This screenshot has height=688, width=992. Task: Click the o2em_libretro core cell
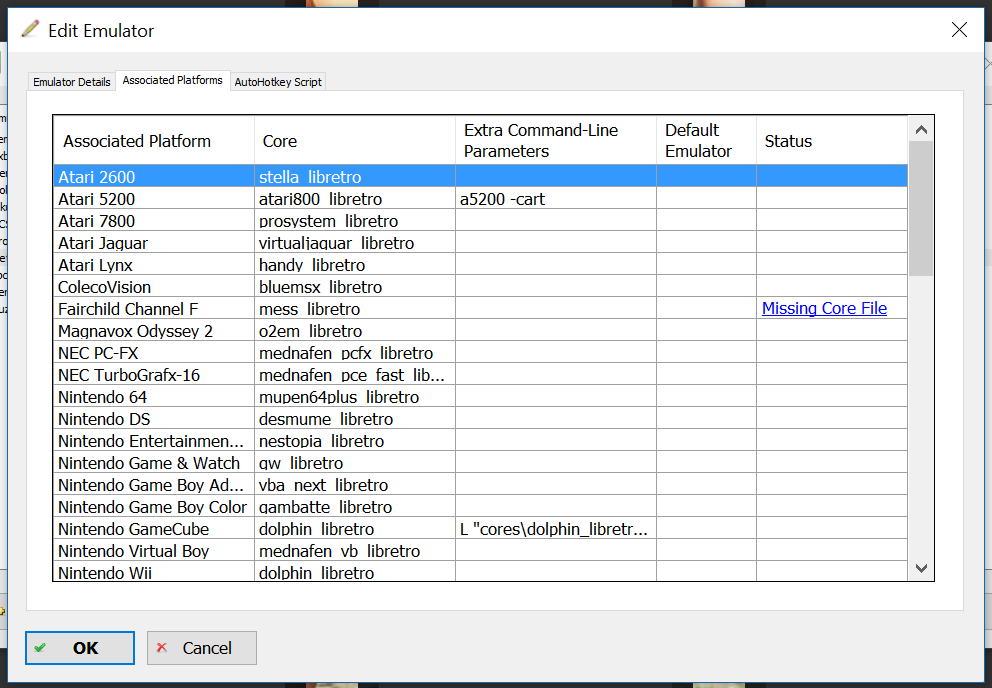(355, 330)
